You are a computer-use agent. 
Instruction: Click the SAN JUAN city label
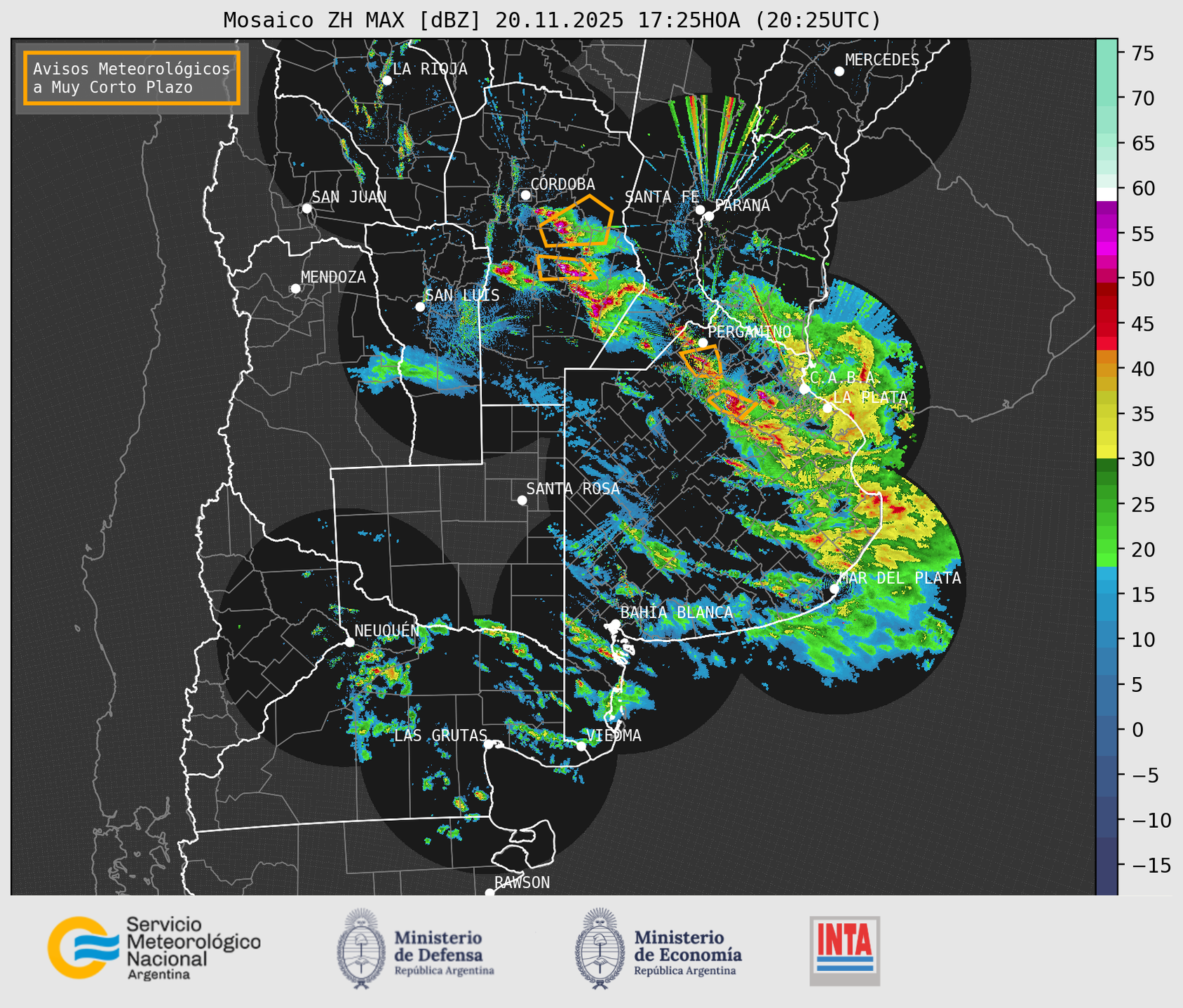[349, 197]
